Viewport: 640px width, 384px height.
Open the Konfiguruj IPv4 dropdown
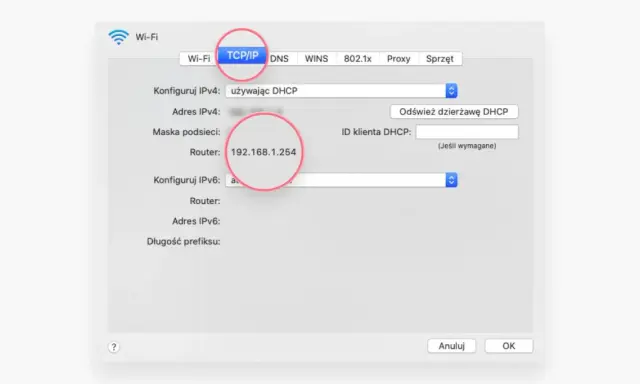[341, 91]
